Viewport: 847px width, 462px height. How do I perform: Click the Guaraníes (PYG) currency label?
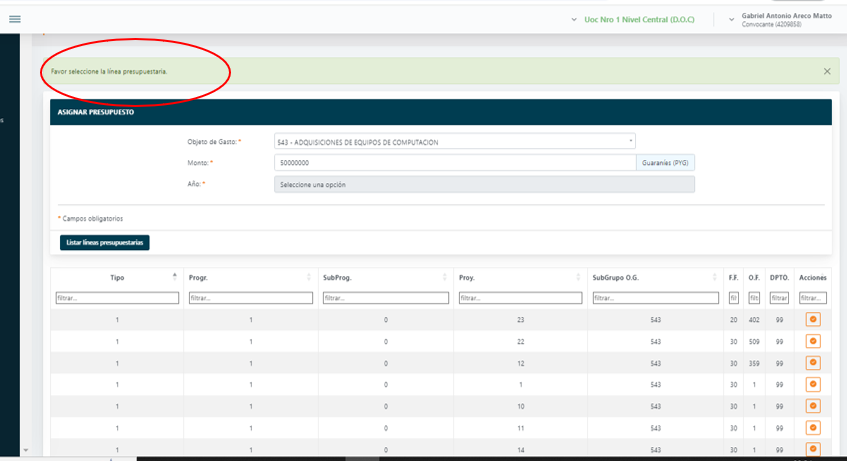(x=665, y=163)
